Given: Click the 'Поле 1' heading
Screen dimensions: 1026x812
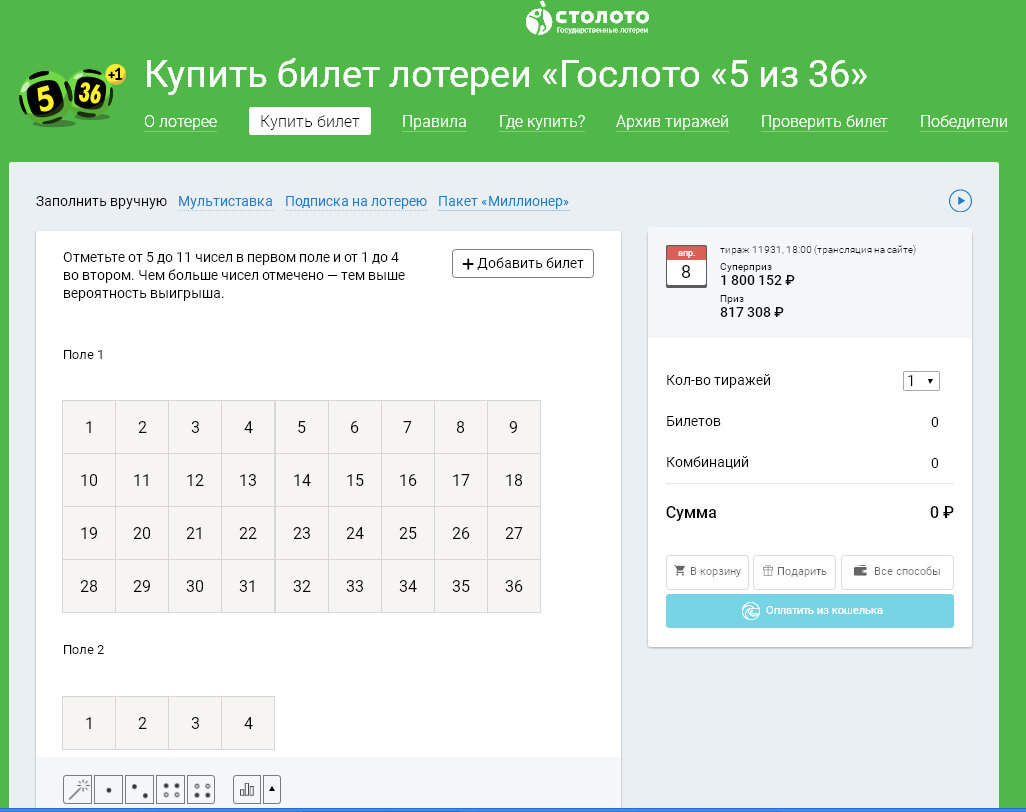Looking at the screenshot, I should click(x=83, y=355).
